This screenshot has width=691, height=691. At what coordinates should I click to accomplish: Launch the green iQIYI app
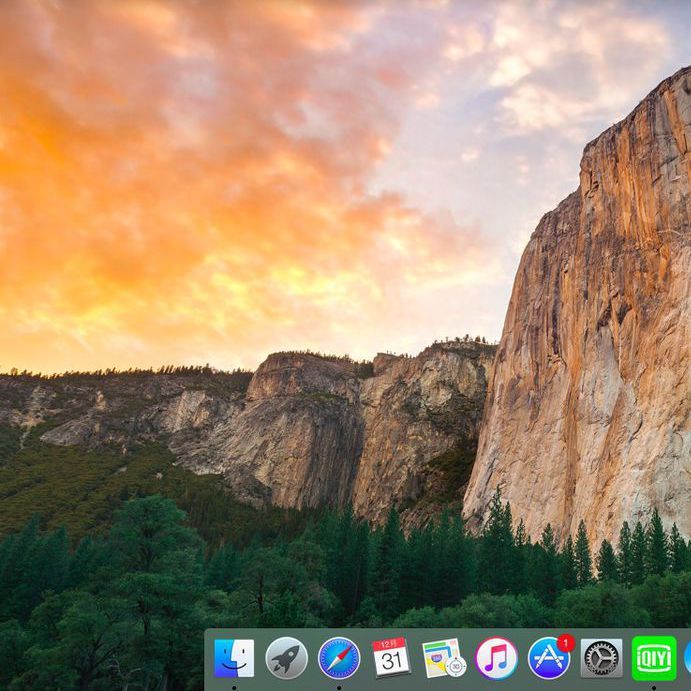tap(654, 658)
